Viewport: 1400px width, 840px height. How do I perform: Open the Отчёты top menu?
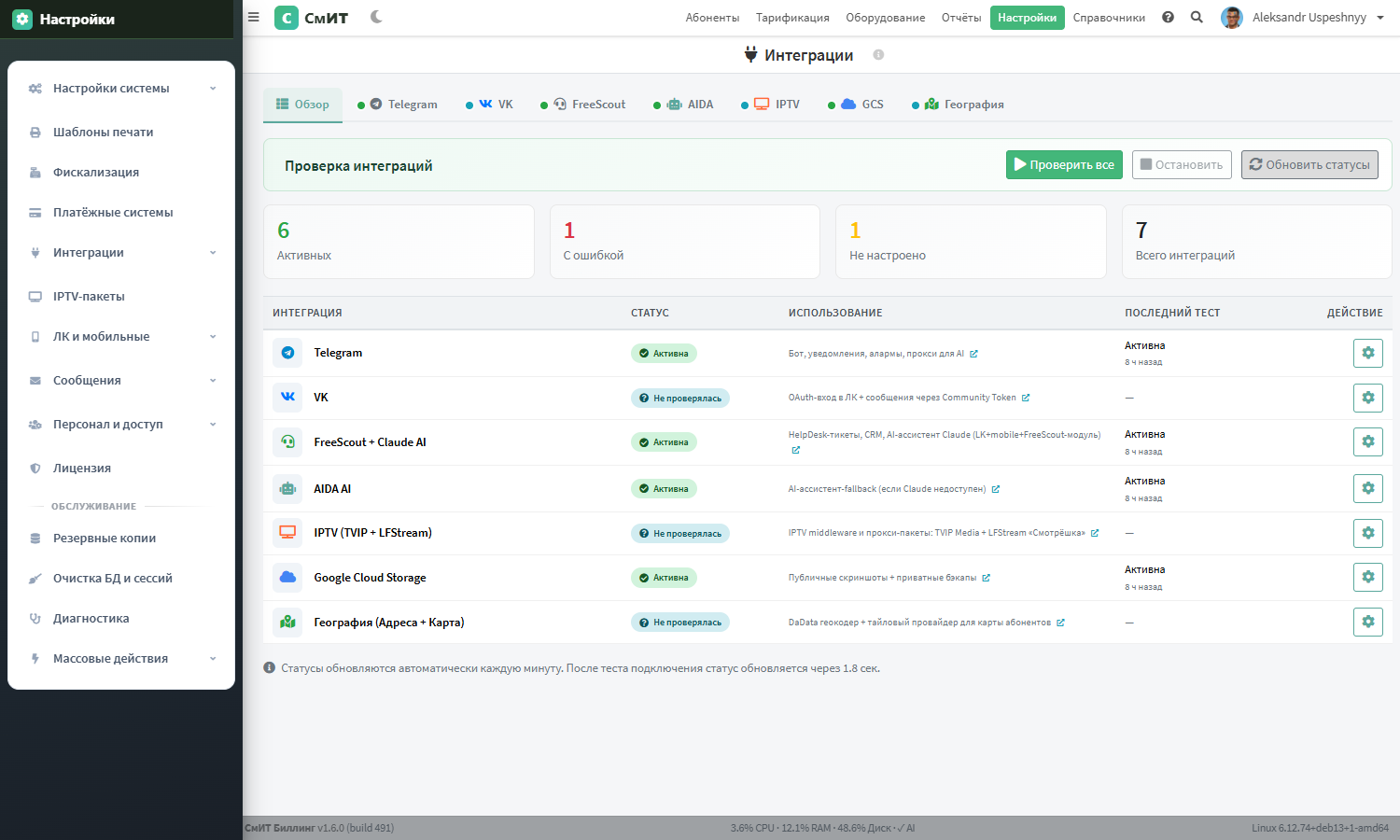[x=961, y=18]
